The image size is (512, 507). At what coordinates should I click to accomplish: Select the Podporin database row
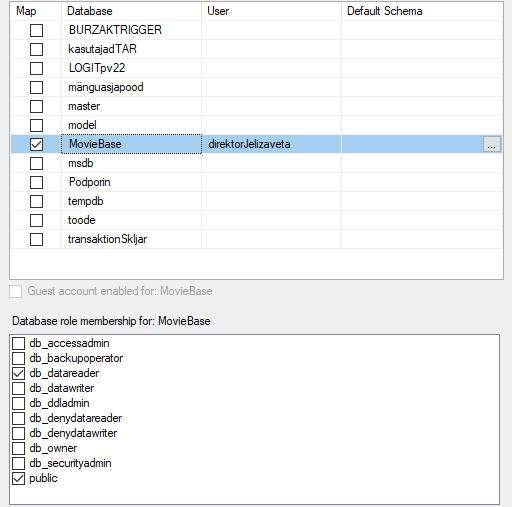(256, 182)
